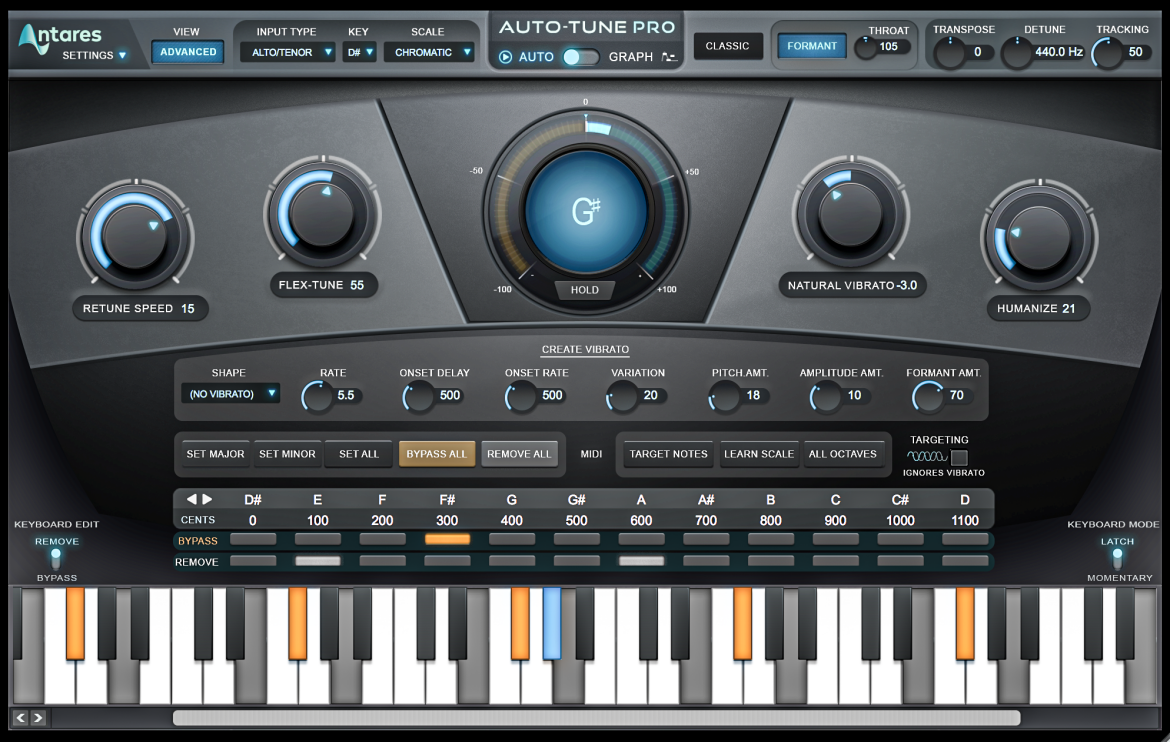The height and width of the screenshot is (742, 1170).
Task: Click the Learn Scale button
Action: [759, 454]
